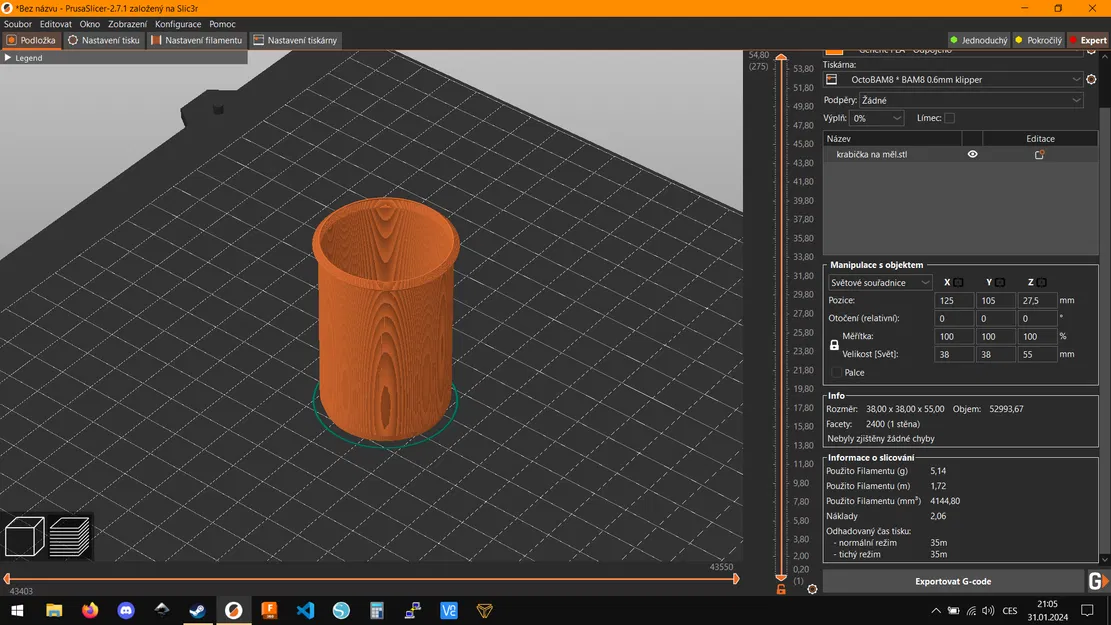Open the Výplň percentage dropdown
This screenshot has height=625, width=1111.
coord(877,118)
